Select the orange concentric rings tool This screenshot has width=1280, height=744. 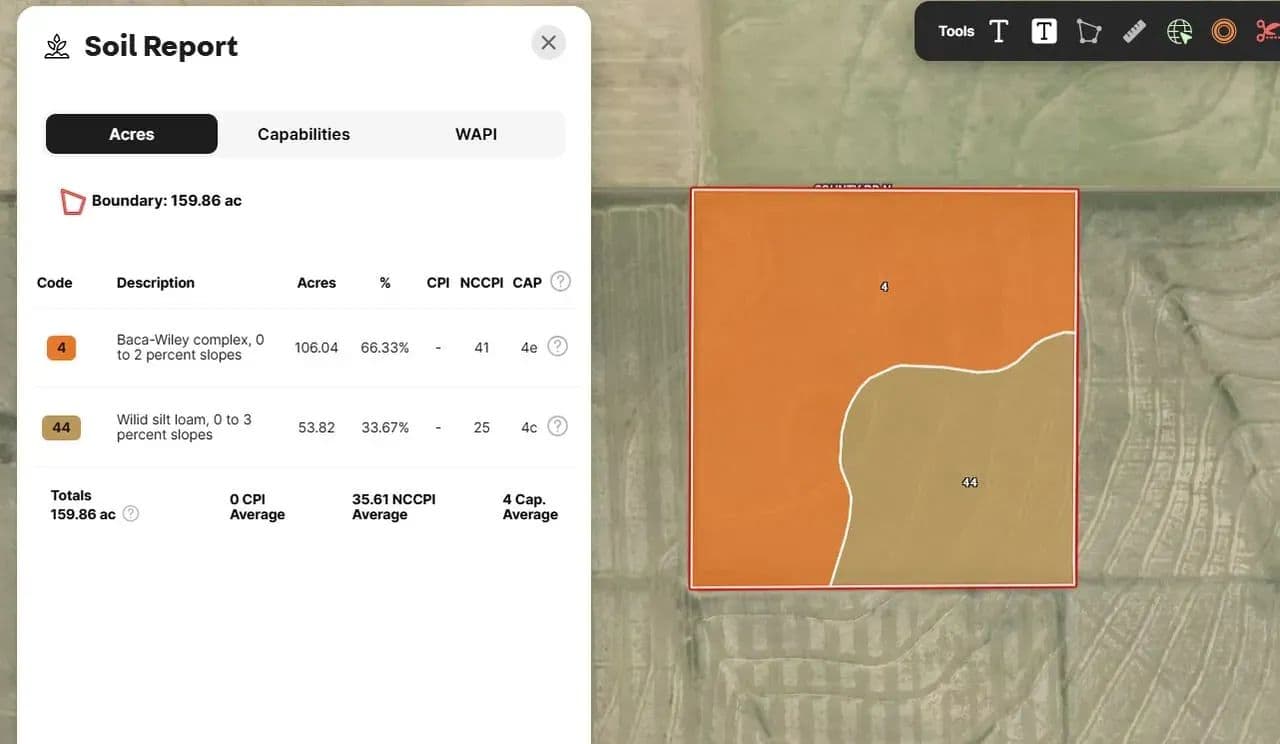(x=1223, y=31)
